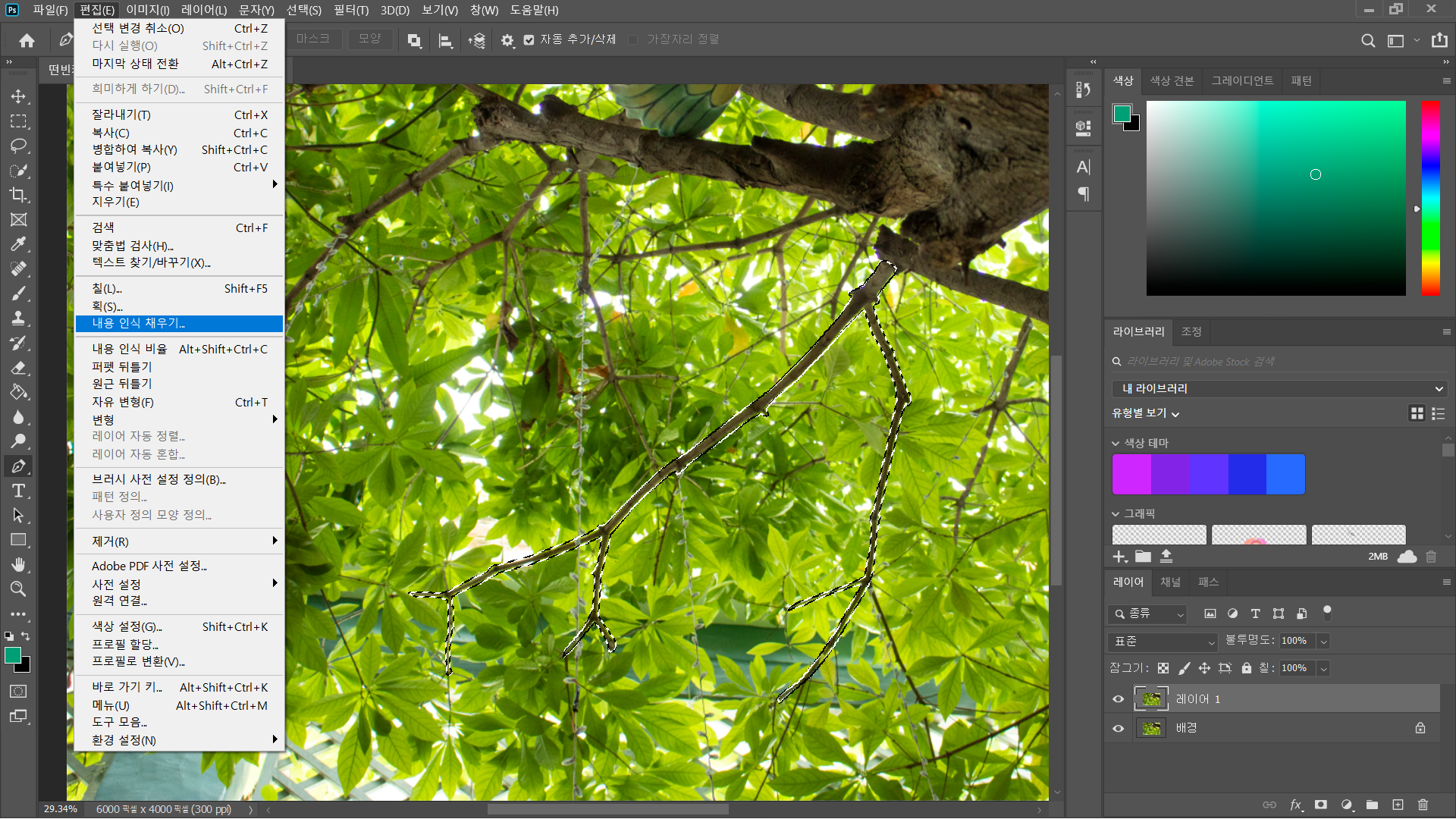Select the Horizontal Type tool

18,491
